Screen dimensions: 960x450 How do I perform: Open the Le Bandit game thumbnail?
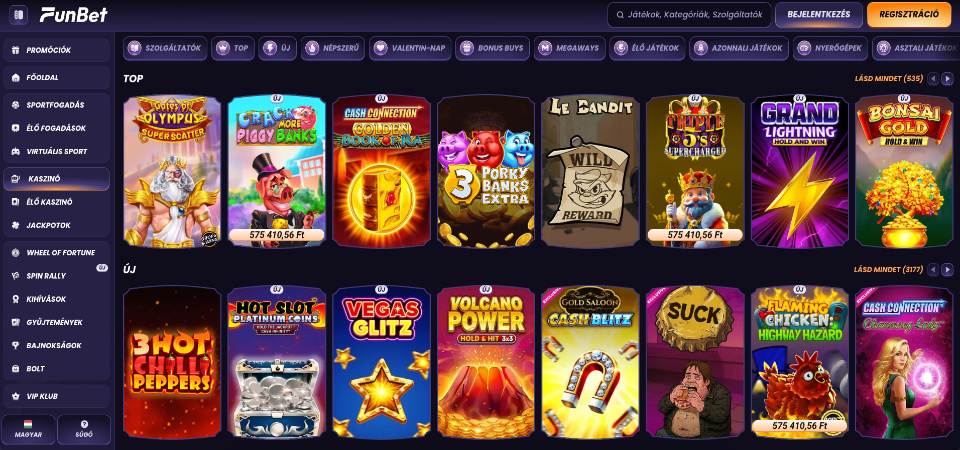point(590,171)
